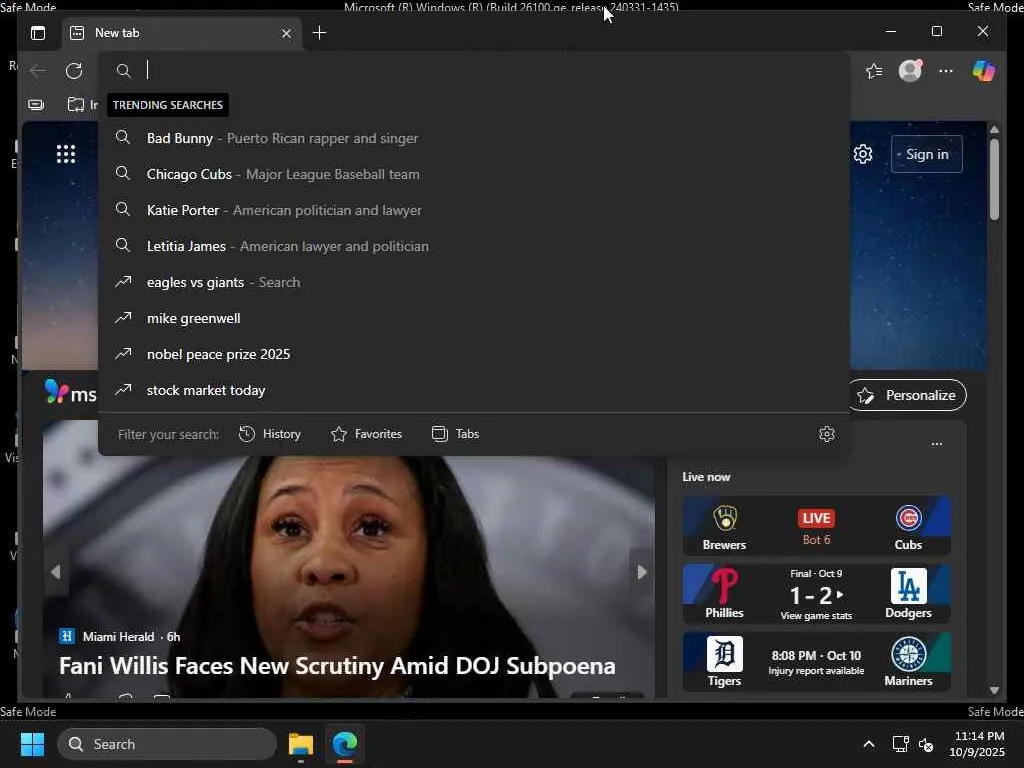Open Miami Herald source label
This screenshot has width=1024, height=768.
[x=118, y=636]
